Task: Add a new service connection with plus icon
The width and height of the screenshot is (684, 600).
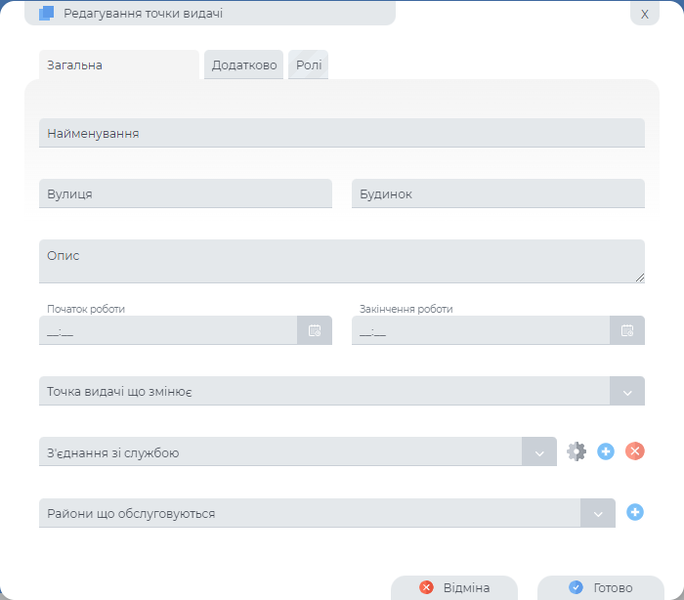Action: point(605,451)
